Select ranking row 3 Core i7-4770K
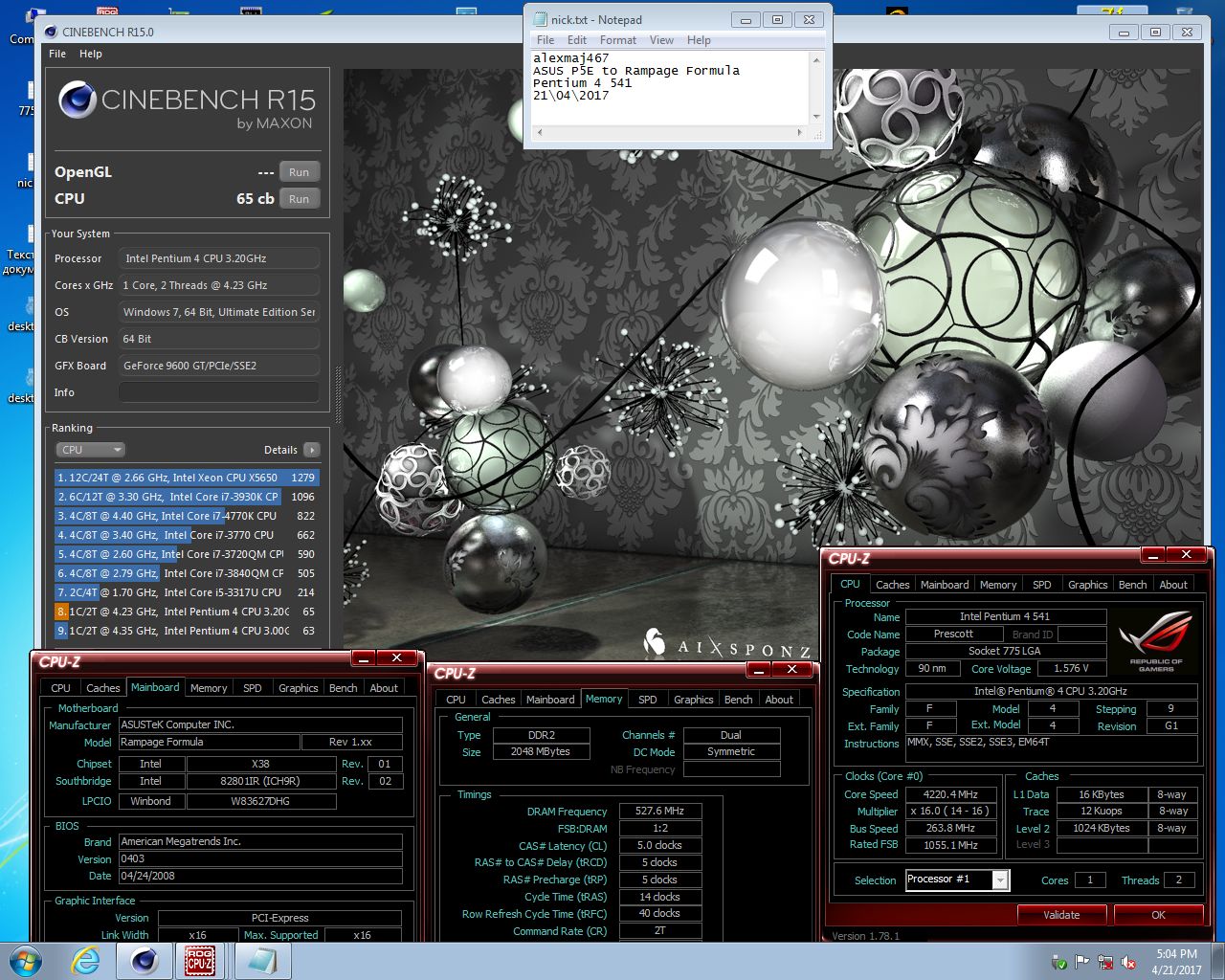1225x980 pixels. click(187, 516)
